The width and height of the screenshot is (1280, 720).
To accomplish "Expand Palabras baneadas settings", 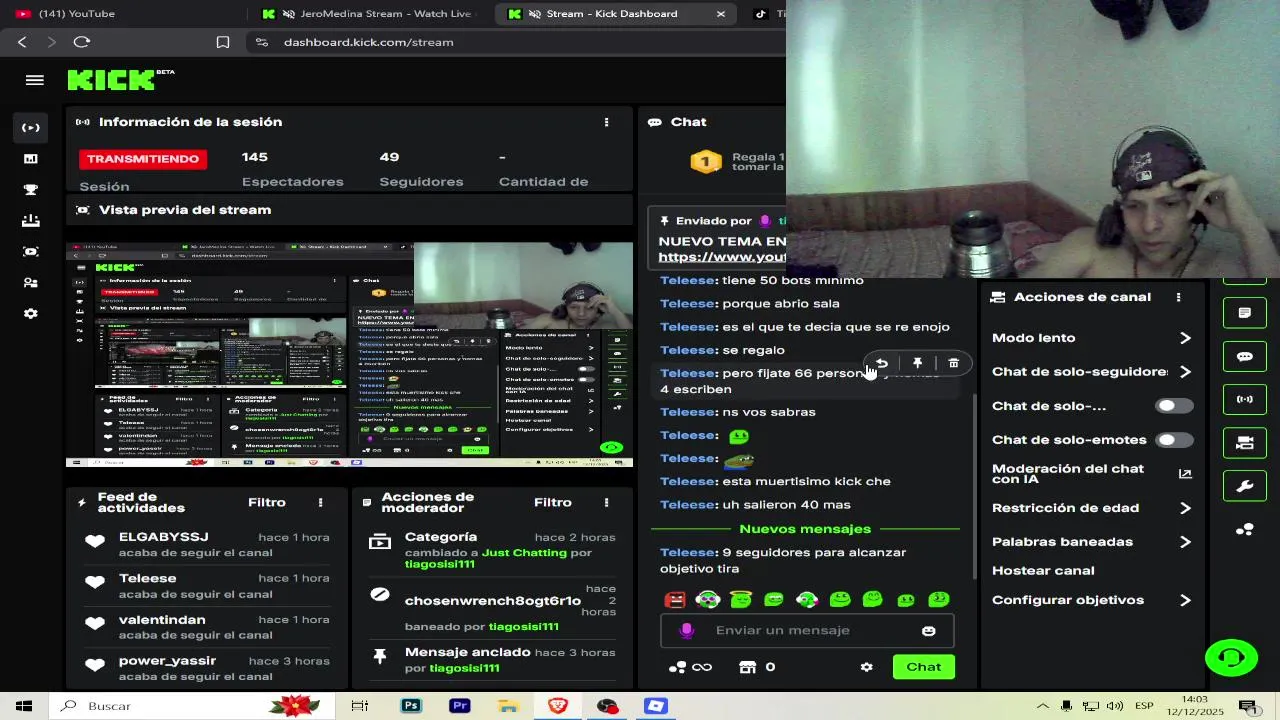I will [1185, 542].
